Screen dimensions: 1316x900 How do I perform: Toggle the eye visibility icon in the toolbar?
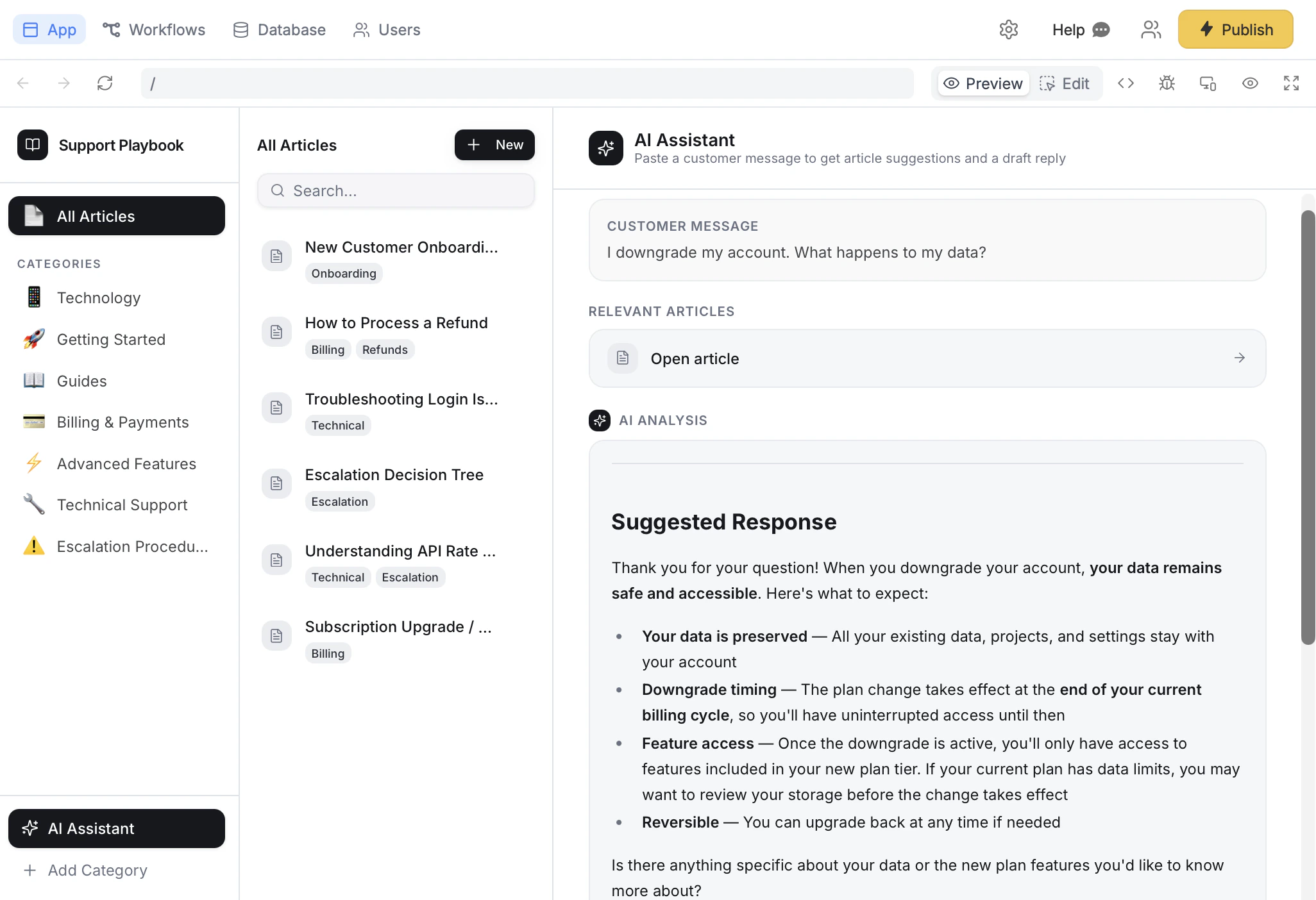pyautogui.click(x=1249, y=83)
